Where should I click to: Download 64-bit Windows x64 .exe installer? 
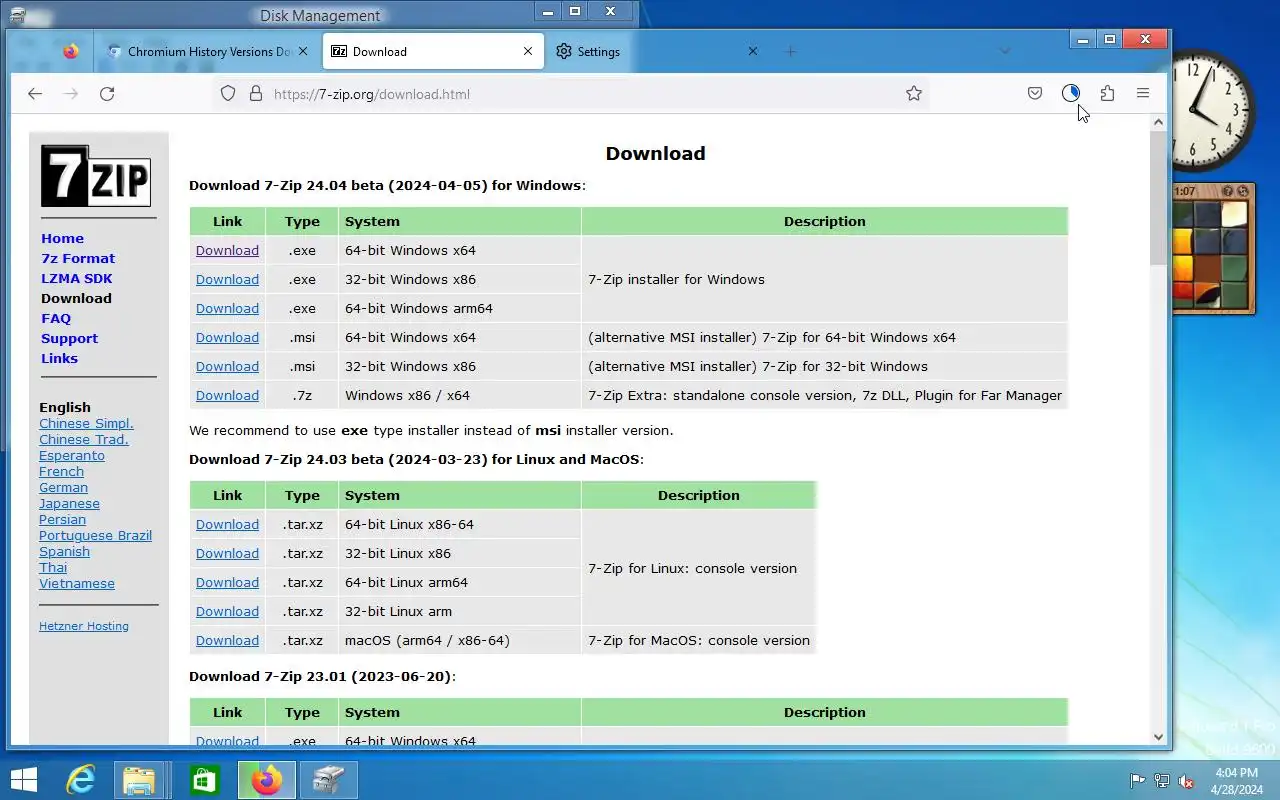point(227,250)
